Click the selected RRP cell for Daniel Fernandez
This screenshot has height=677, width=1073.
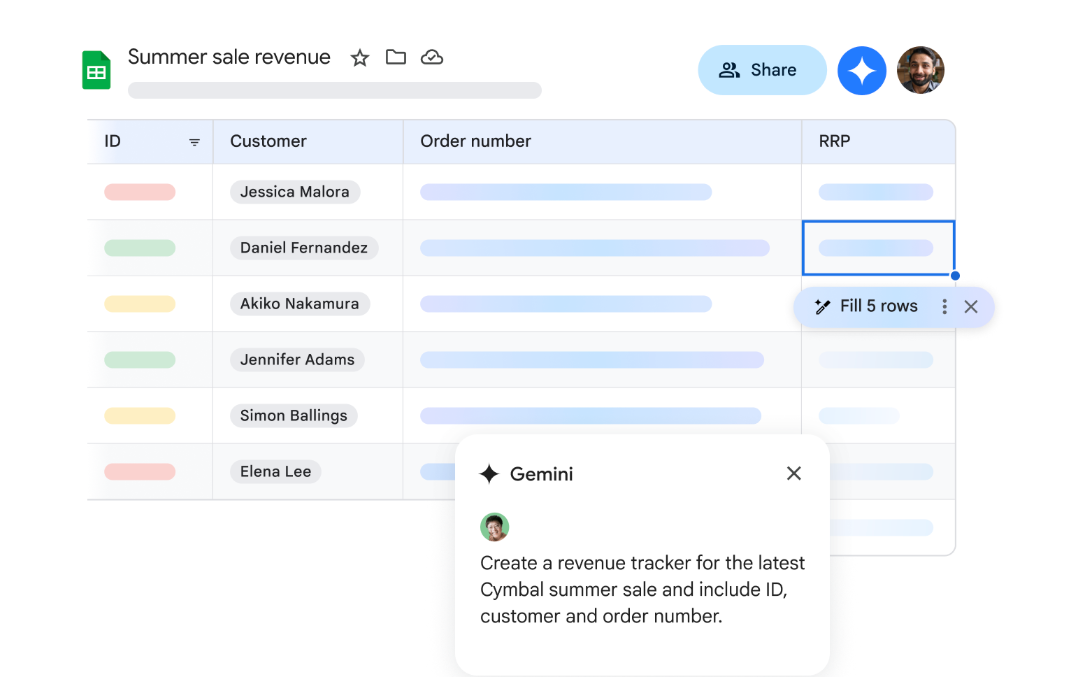coord(879,248)
